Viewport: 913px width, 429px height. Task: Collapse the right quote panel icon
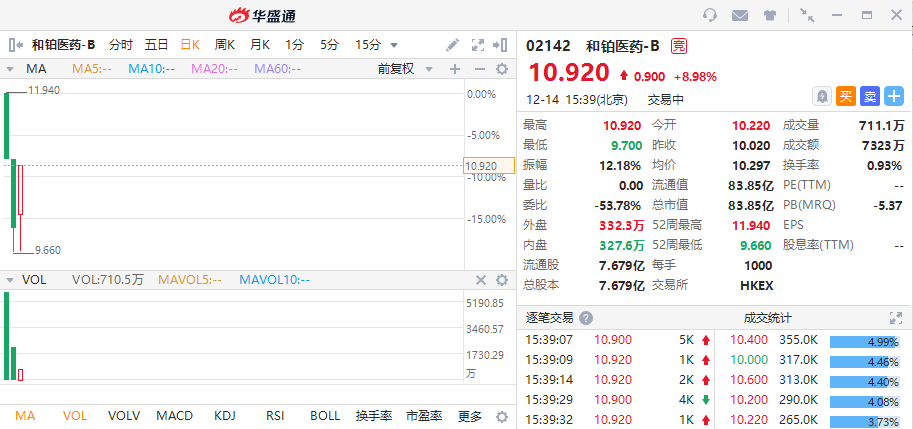[500, 45]
